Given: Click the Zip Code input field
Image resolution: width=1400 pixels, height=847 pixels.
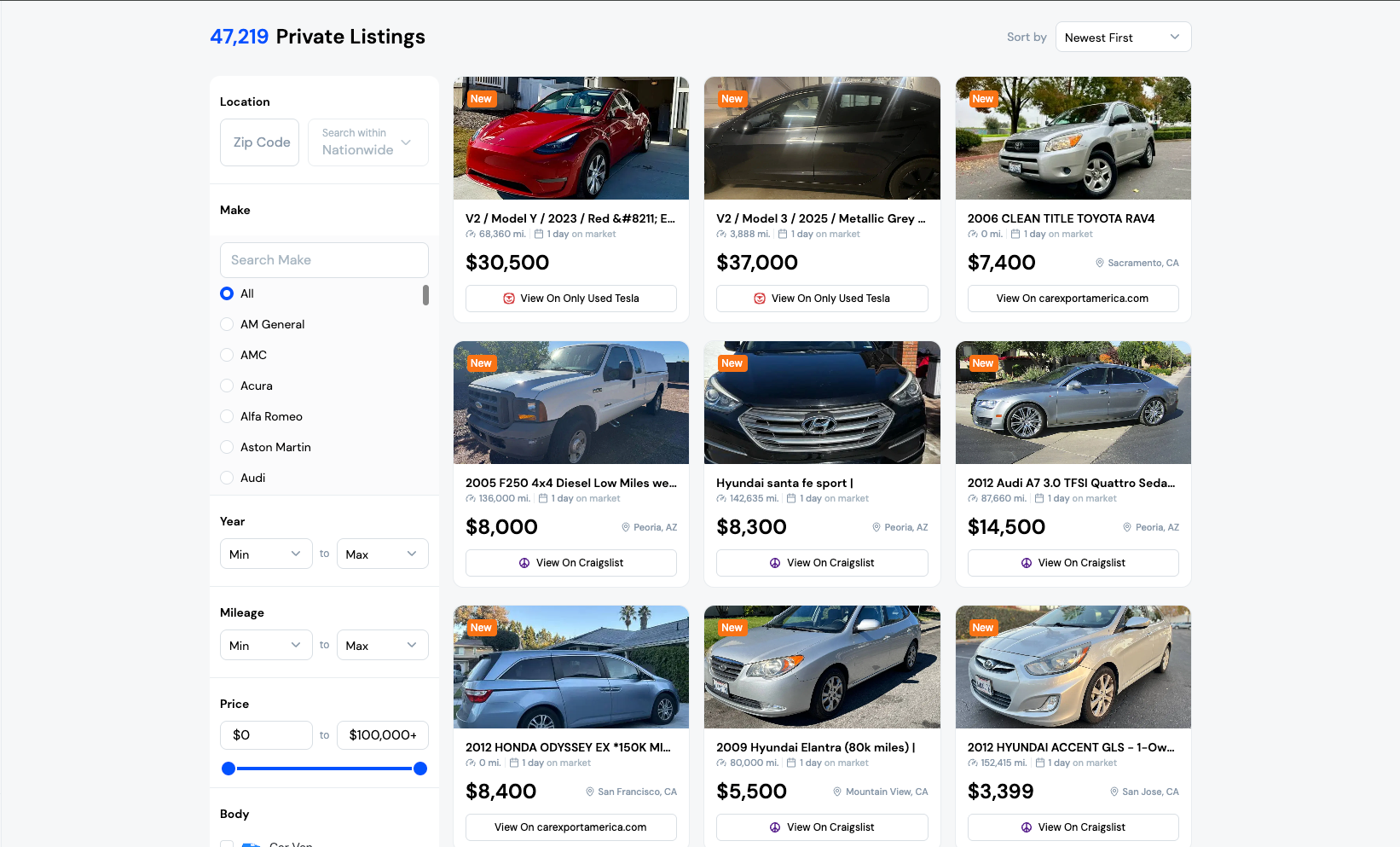Looking at the screenshot, I should 260,142.
